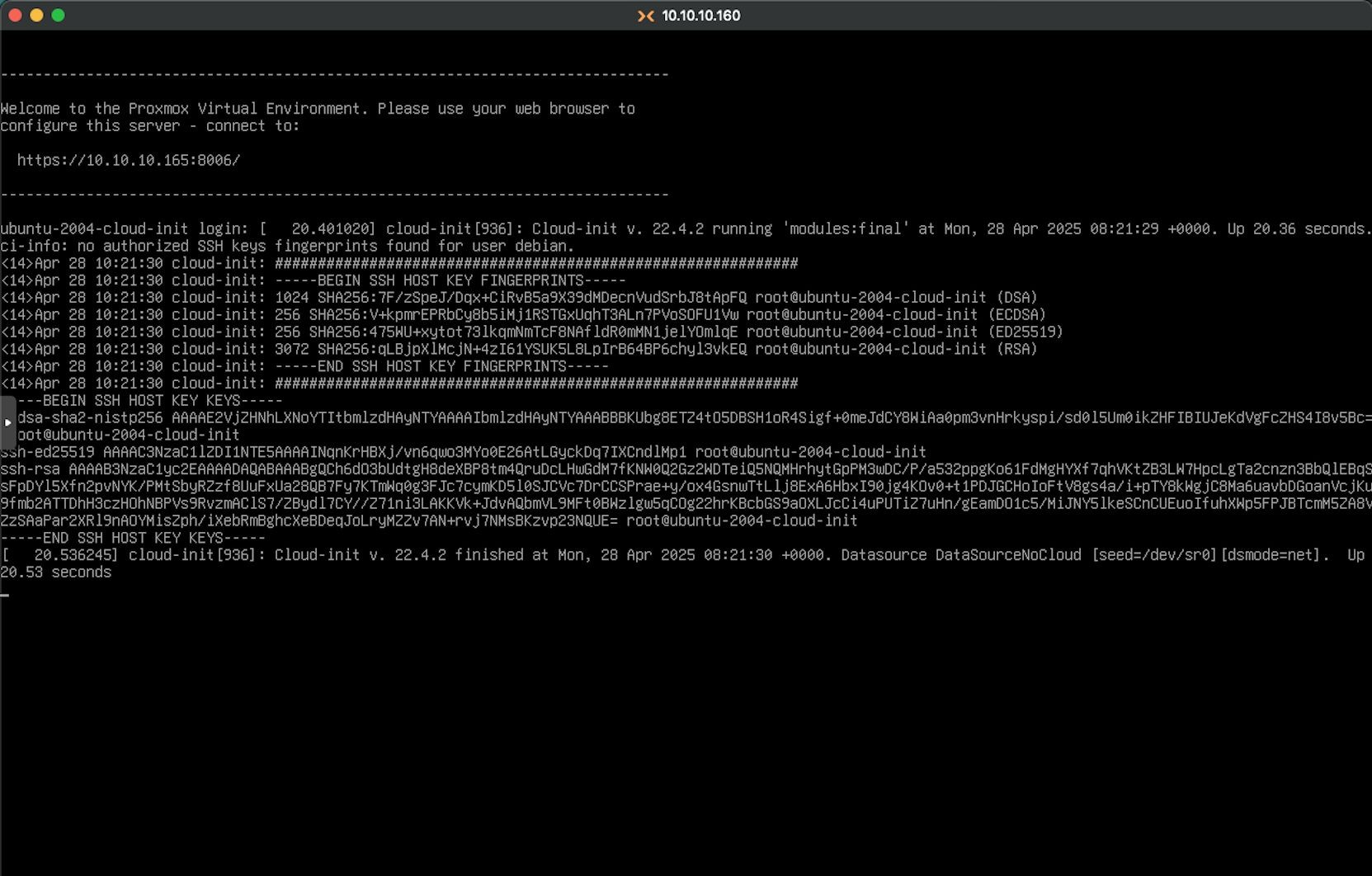Click the blinking terminal cursor
This screenshot has height=876, width=1372.
click(5, 594)
